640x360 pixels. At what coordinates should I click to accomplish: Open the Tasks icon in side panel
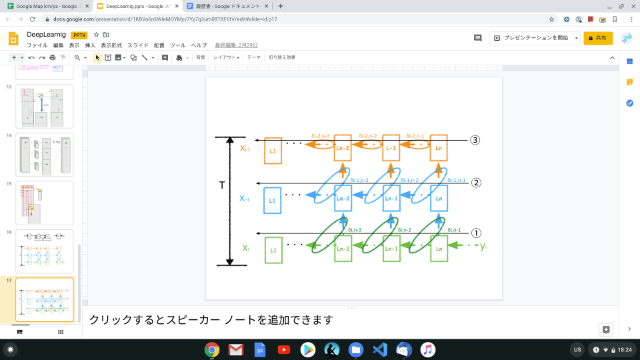point(630,103)
